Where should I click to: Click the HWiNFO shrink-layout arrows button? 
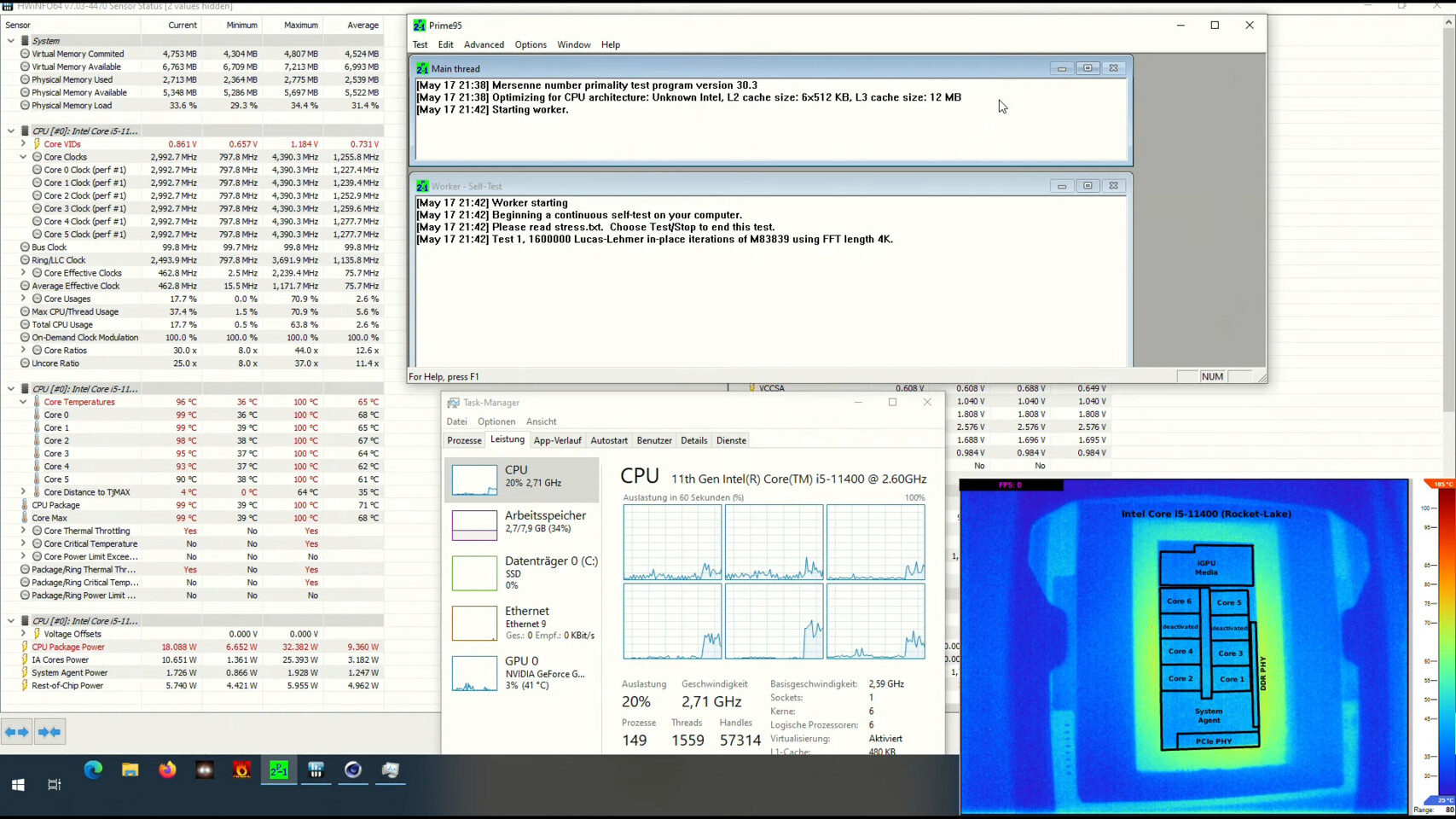click(x=49, y=732)
